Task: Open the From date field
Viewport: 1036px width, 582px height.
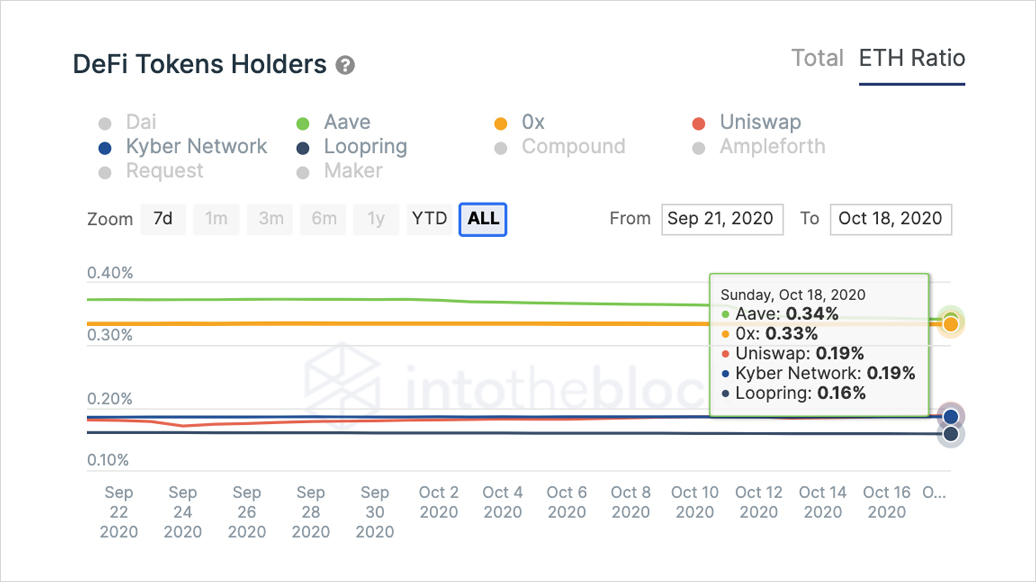Action: tap(720, 219)
